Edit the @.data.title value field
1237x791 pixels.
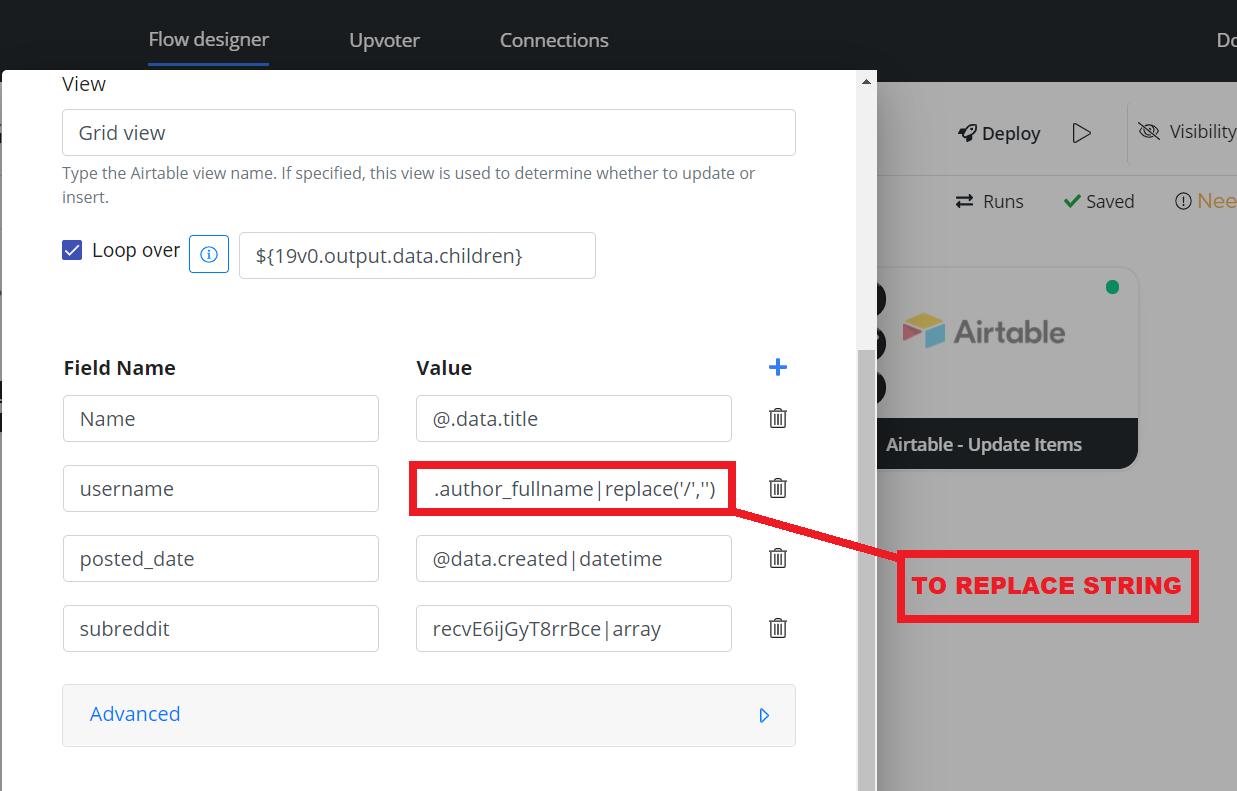(574, 418)
